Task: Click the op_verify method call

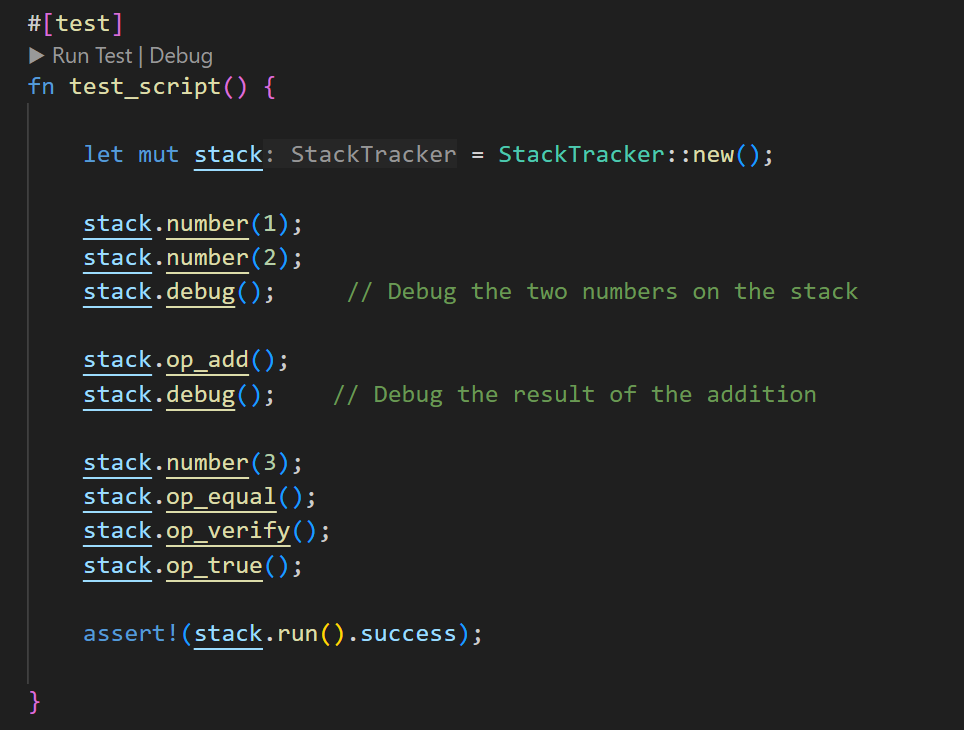Action: point(228,531)
